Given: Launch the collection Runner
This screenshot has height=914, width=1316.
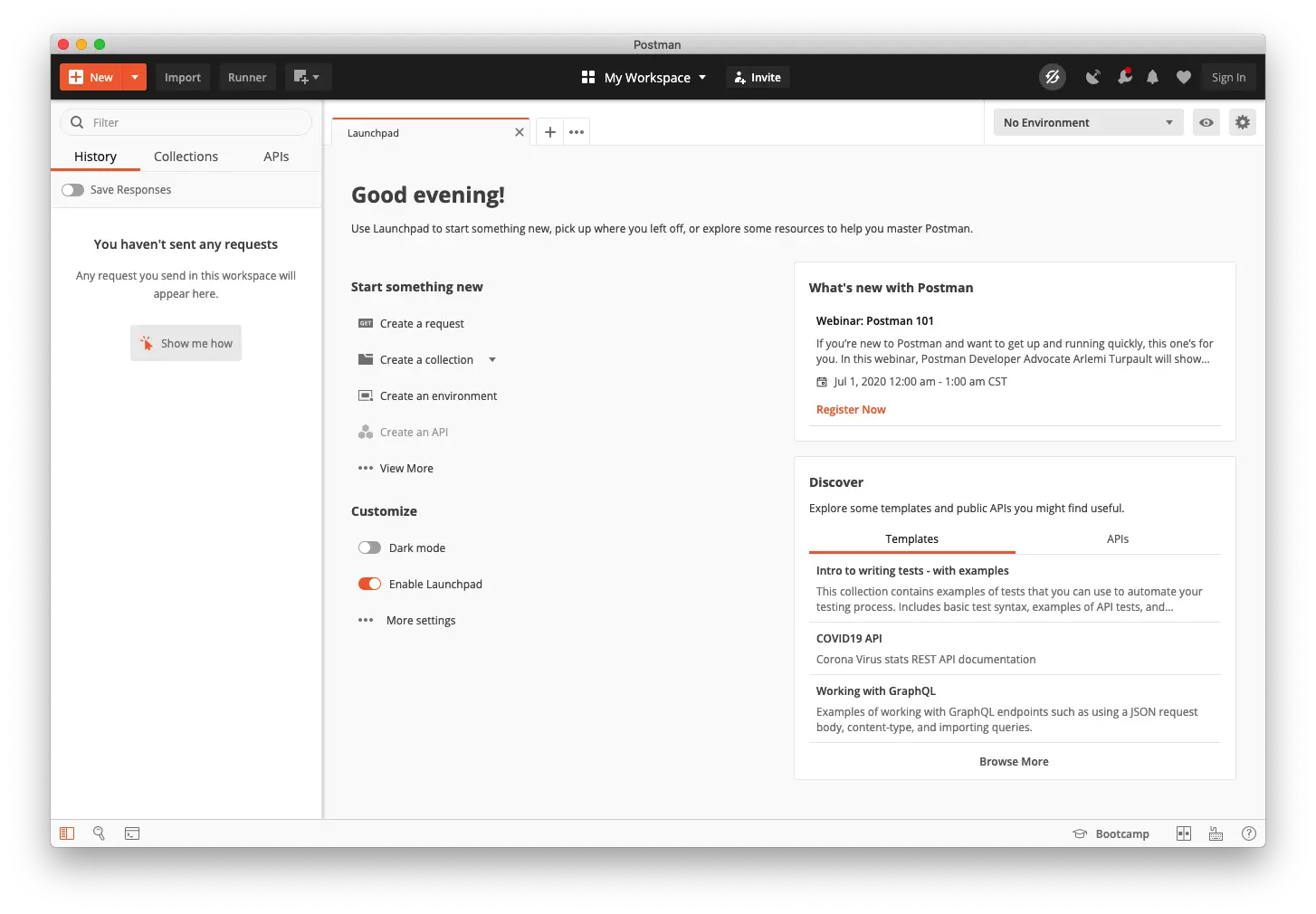Looking at the screenshot, I should pyautogui.click(x=247, y=77).
